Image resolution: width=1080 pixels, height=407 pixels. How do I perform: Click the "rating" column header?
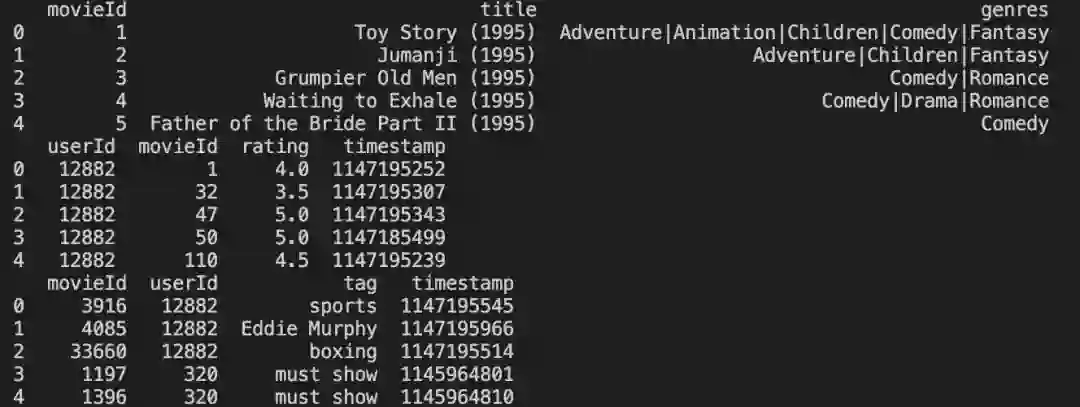[275, 147]
